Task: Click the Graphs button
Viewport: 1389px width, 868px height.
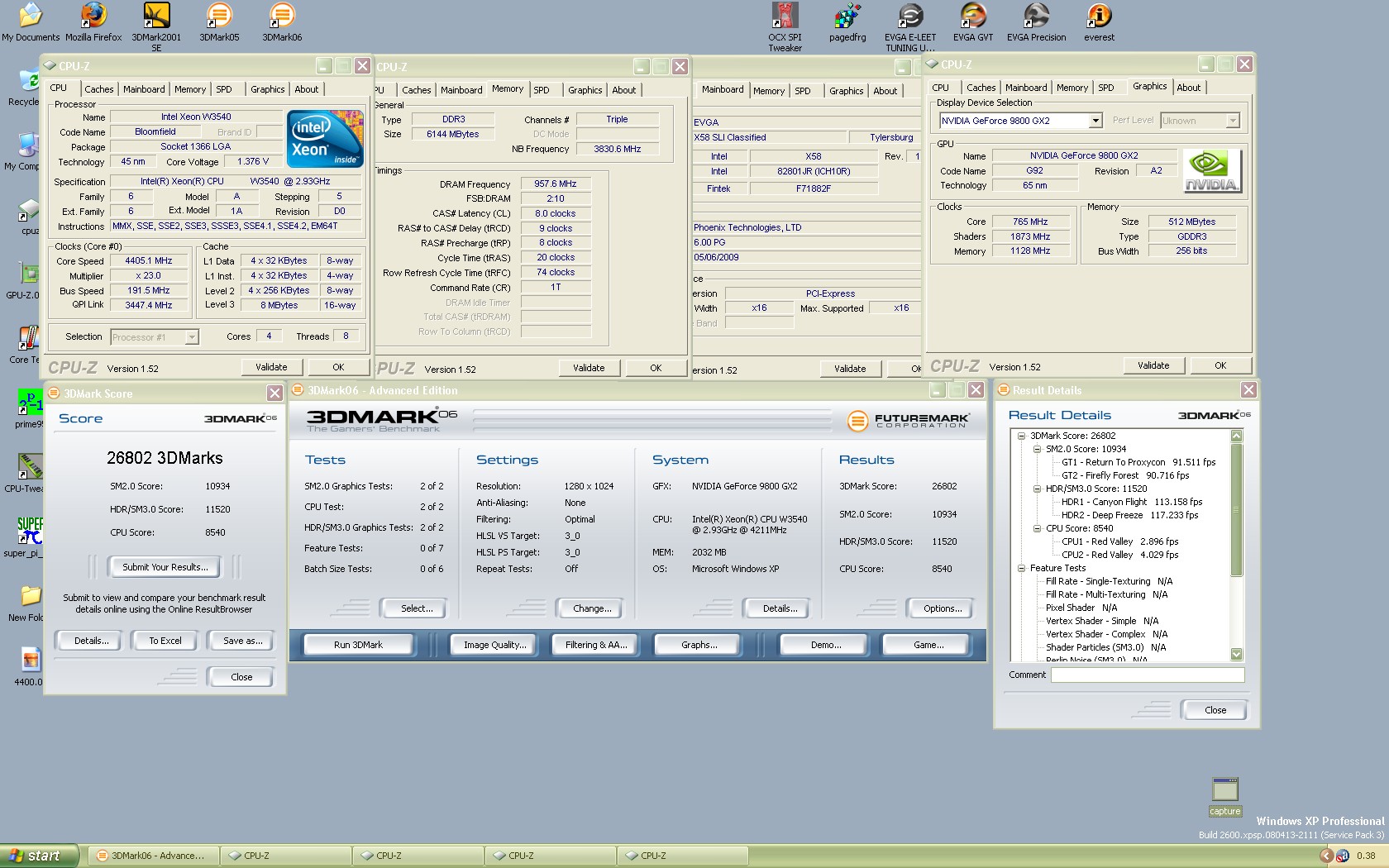Action: 699,645
